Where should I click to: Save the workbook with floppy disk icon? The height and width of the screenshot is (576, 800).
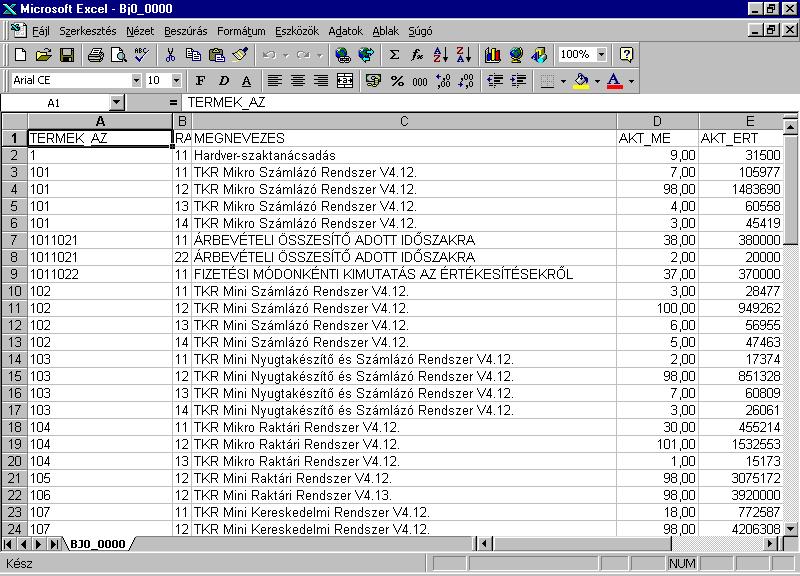coord(67,55)
